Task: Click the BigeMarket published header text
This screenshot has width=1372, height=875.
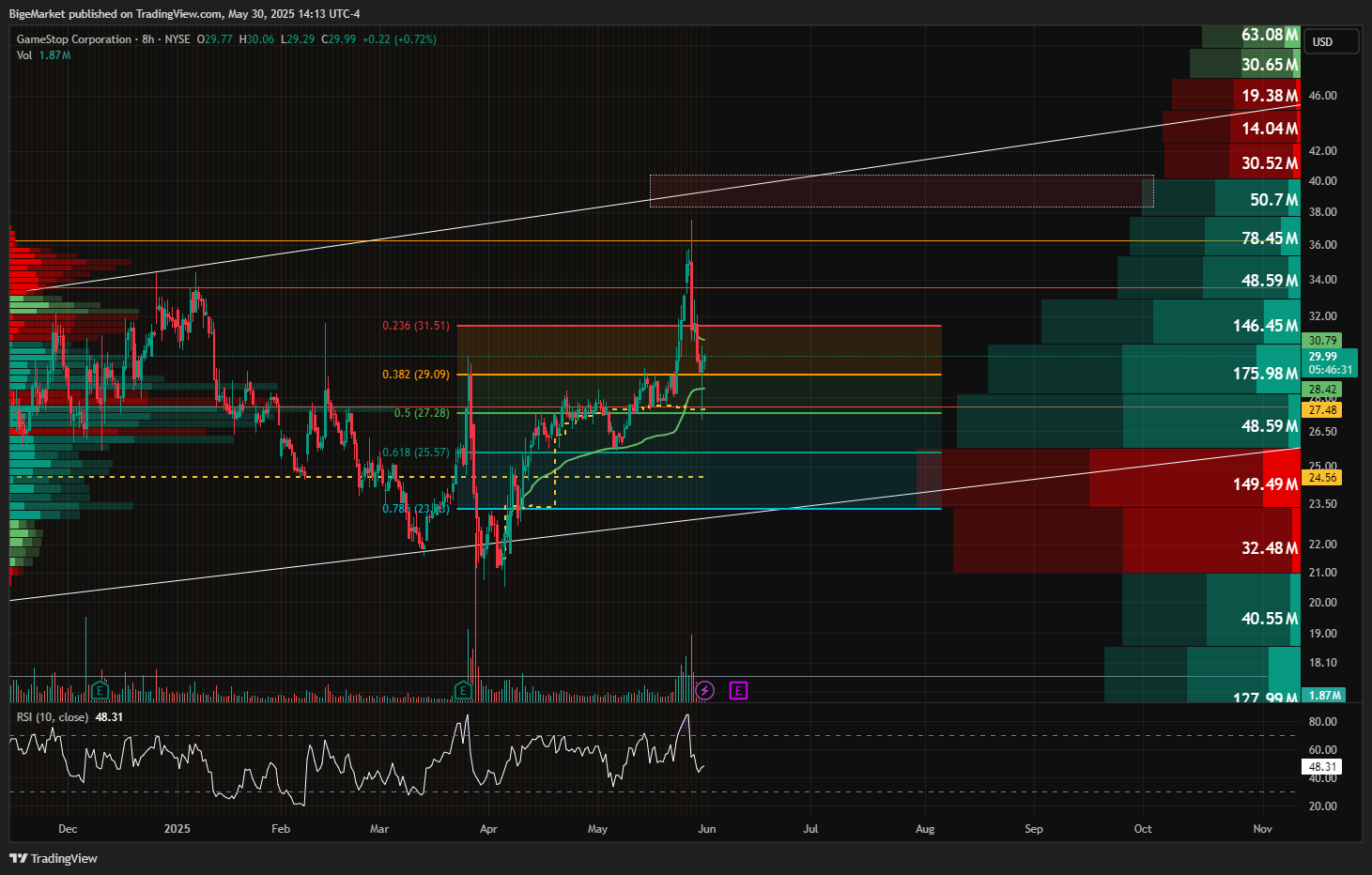Action: click(x=184, y=13)
